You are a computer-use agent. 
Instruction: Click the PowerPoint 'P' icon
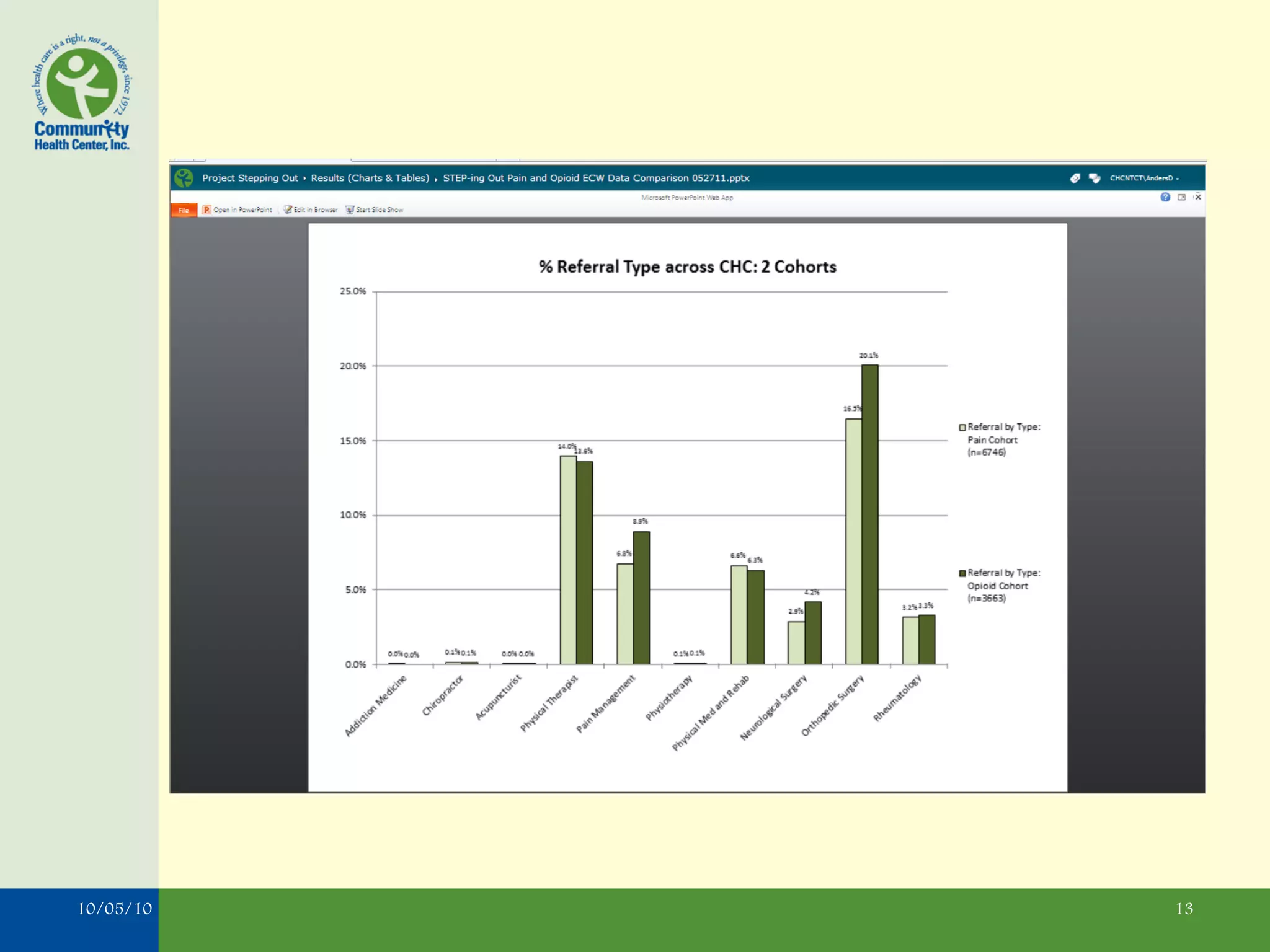(206, 210)
